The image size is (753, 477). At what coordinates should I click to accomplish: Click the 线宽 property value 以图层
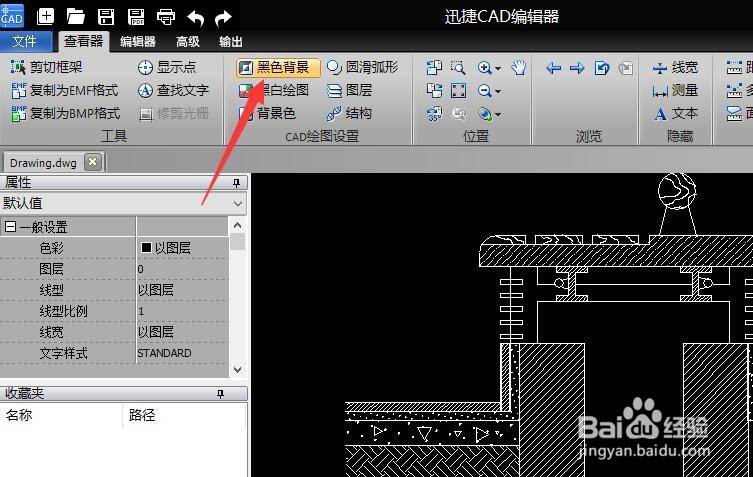pos(182,332)
